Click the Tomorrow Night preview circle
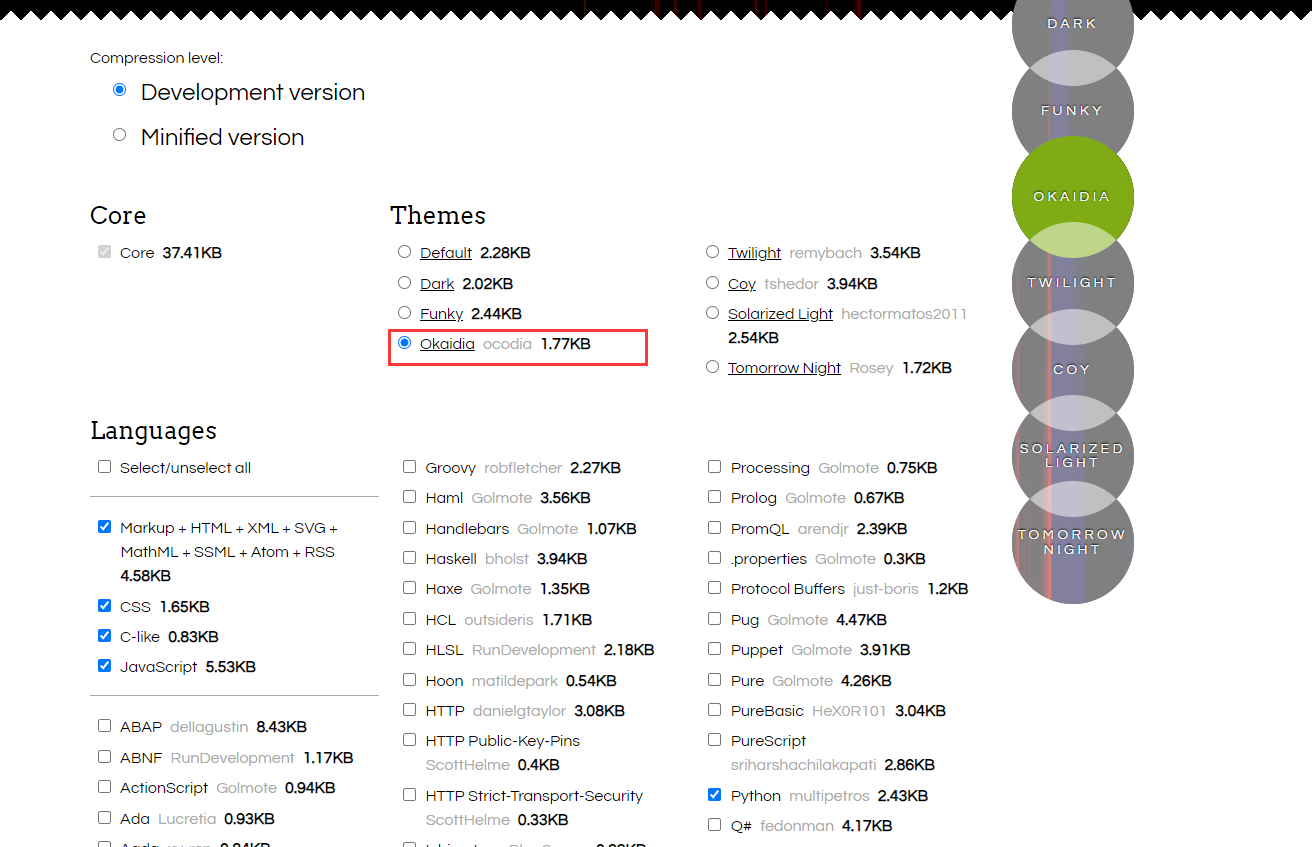The width and height of the screenshot is (1312, 847). click(x=1072, y=541)
